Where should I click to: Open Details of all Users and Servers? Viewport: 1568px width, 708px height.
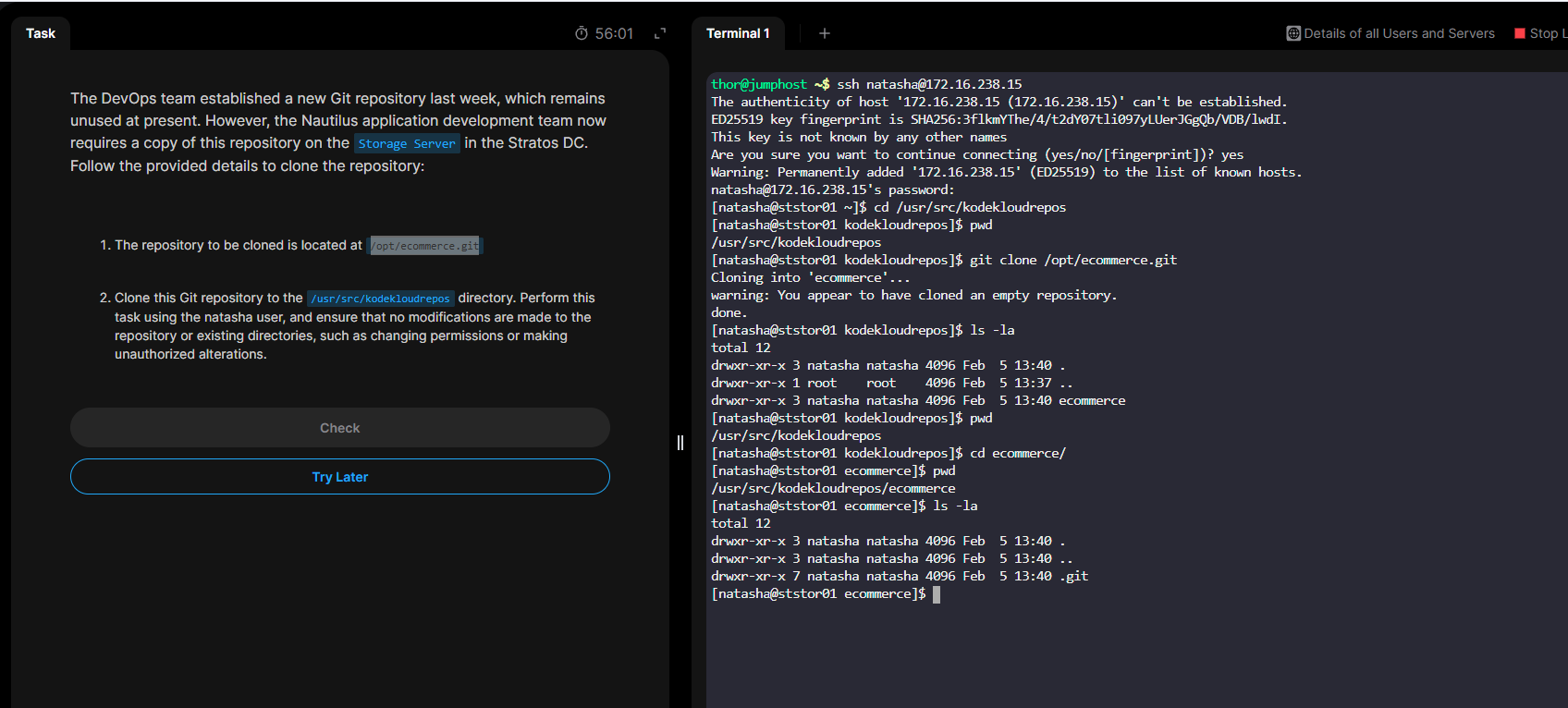(1398, 33)
